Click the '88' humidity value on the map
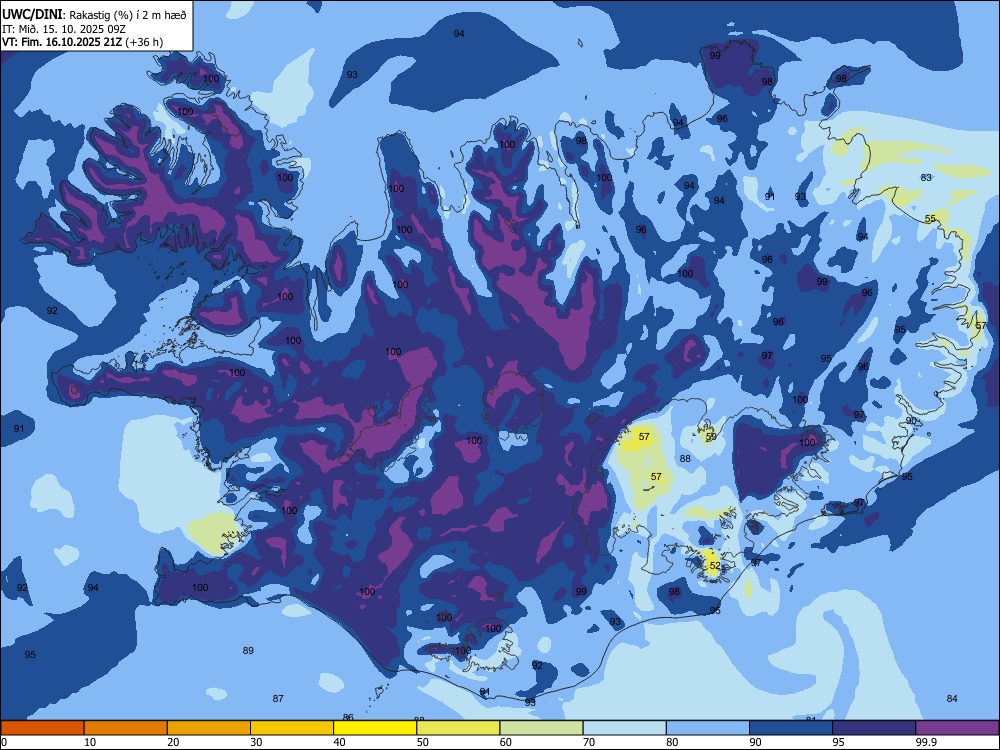The width and height of the screenshot is (1000, 750). [685, 458]
